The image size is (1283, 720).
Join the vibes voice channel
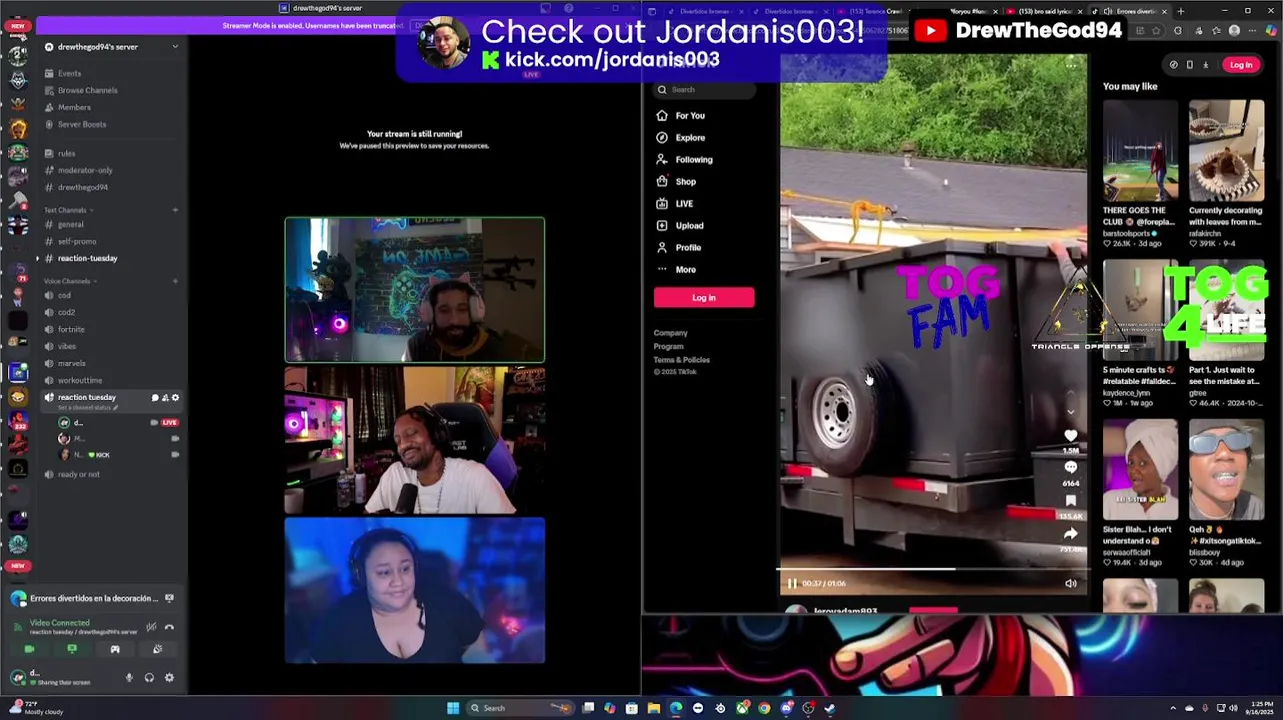point(67,346)
